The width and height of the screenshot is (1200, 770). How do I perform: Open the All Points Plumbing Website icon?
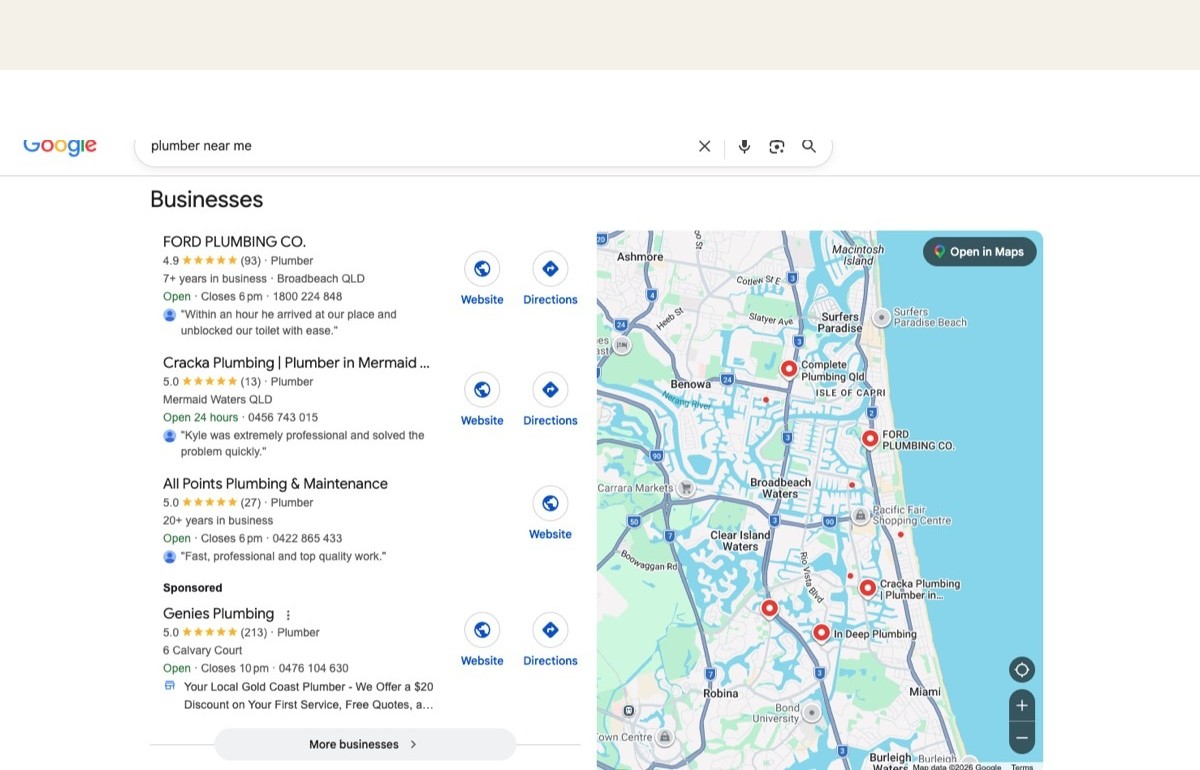click(550, 503)
